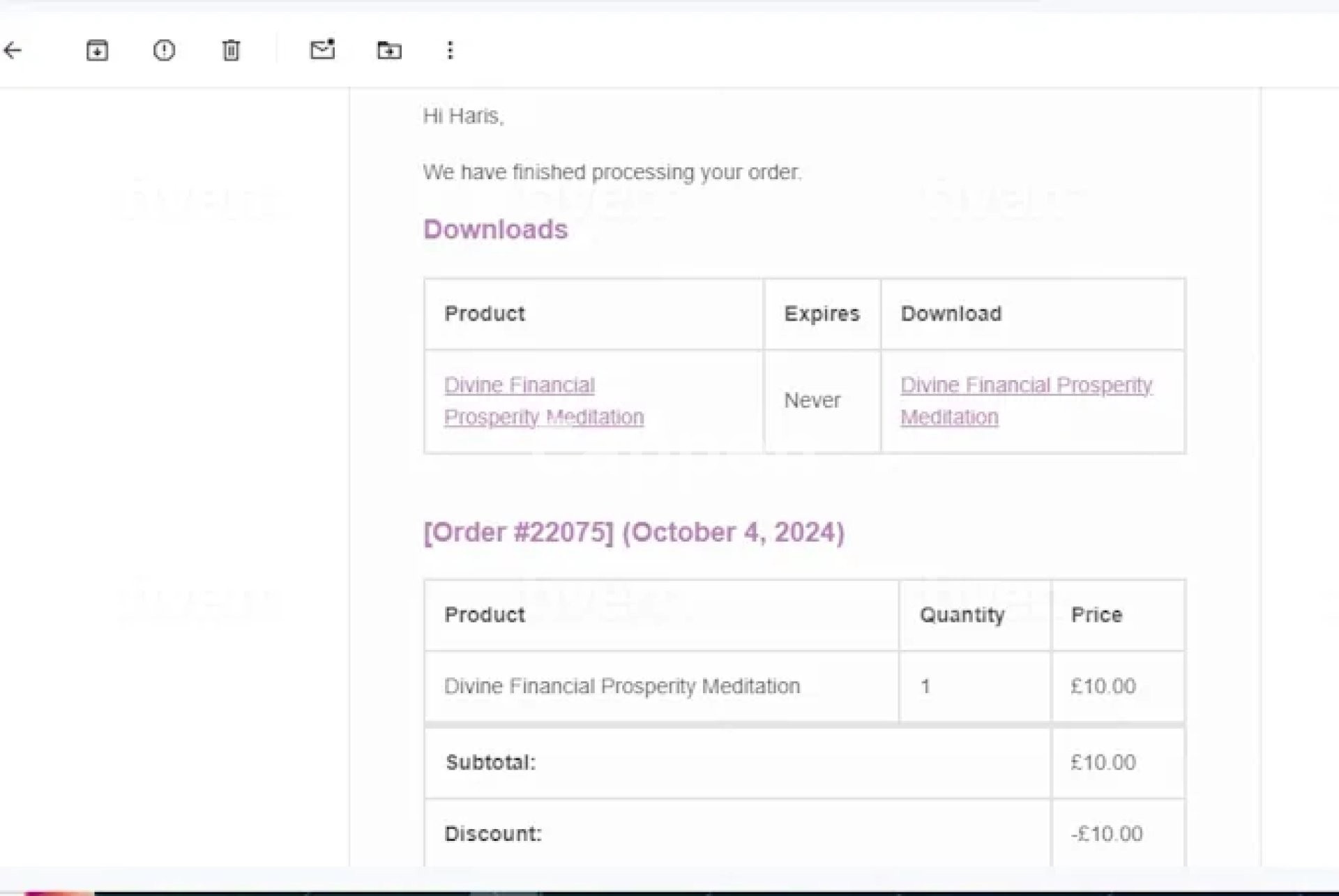The image size is (1339, 896).
Task: Click the -£10.00 discount amount
Action: click(1106, 834)
